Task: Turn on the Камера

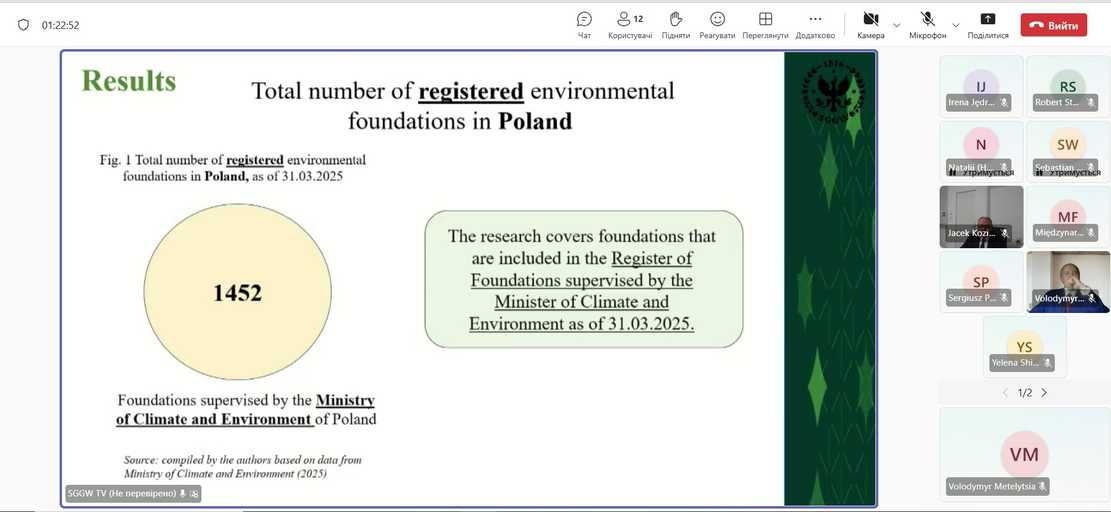Action: (x=870, y=24)
